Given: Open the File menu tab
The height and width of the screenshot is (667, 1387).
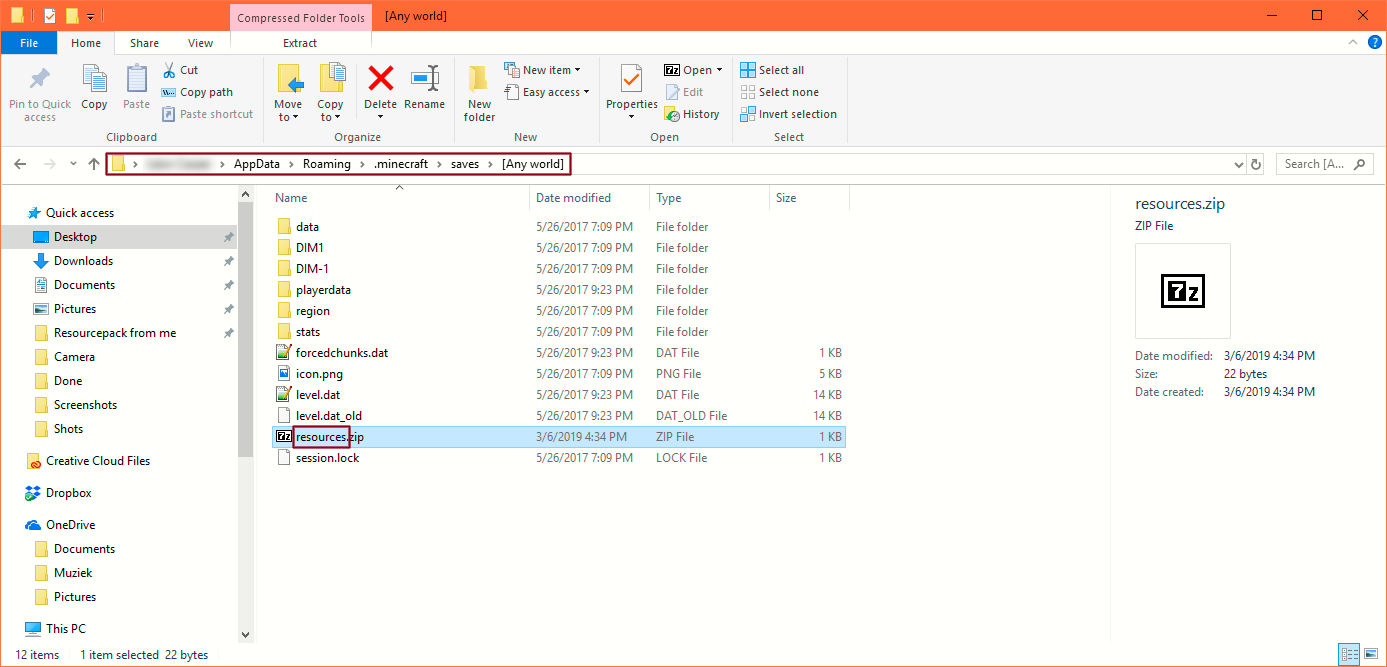Looking at the screenshot, I should 29,43.
